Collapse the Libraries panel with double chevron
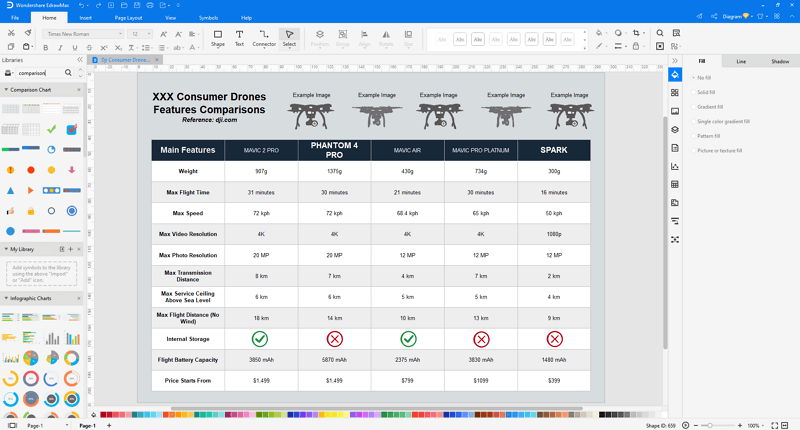 coord(80,60)
